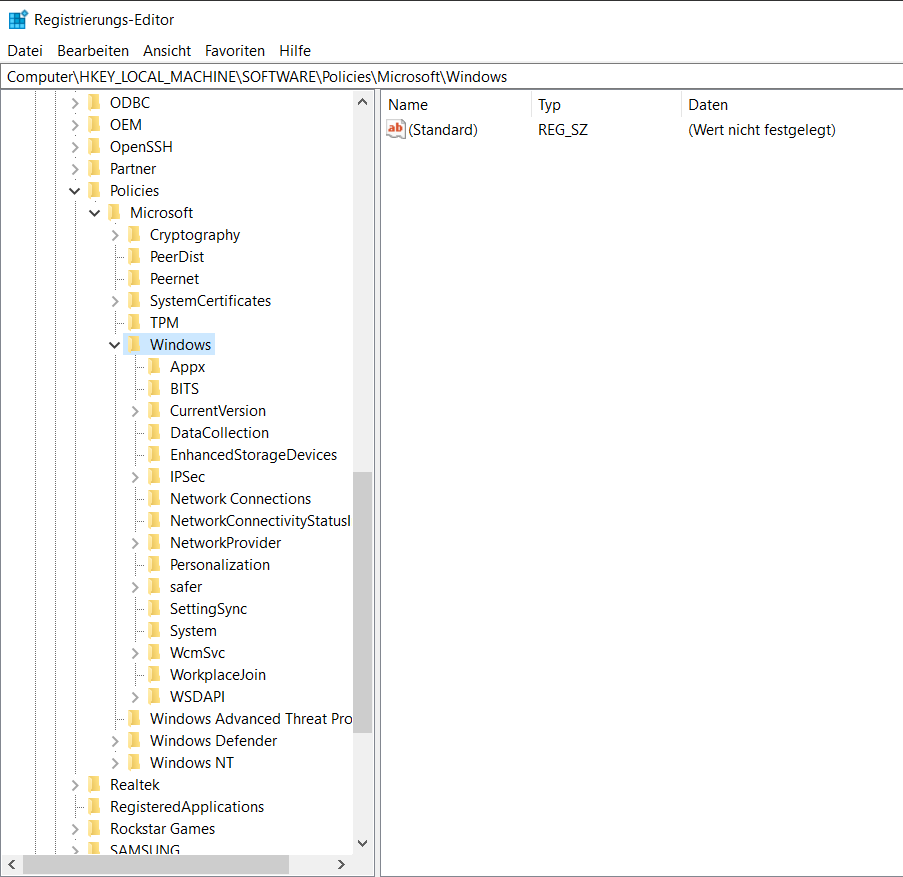Expand the Windows Defender key

pos(115,741)
